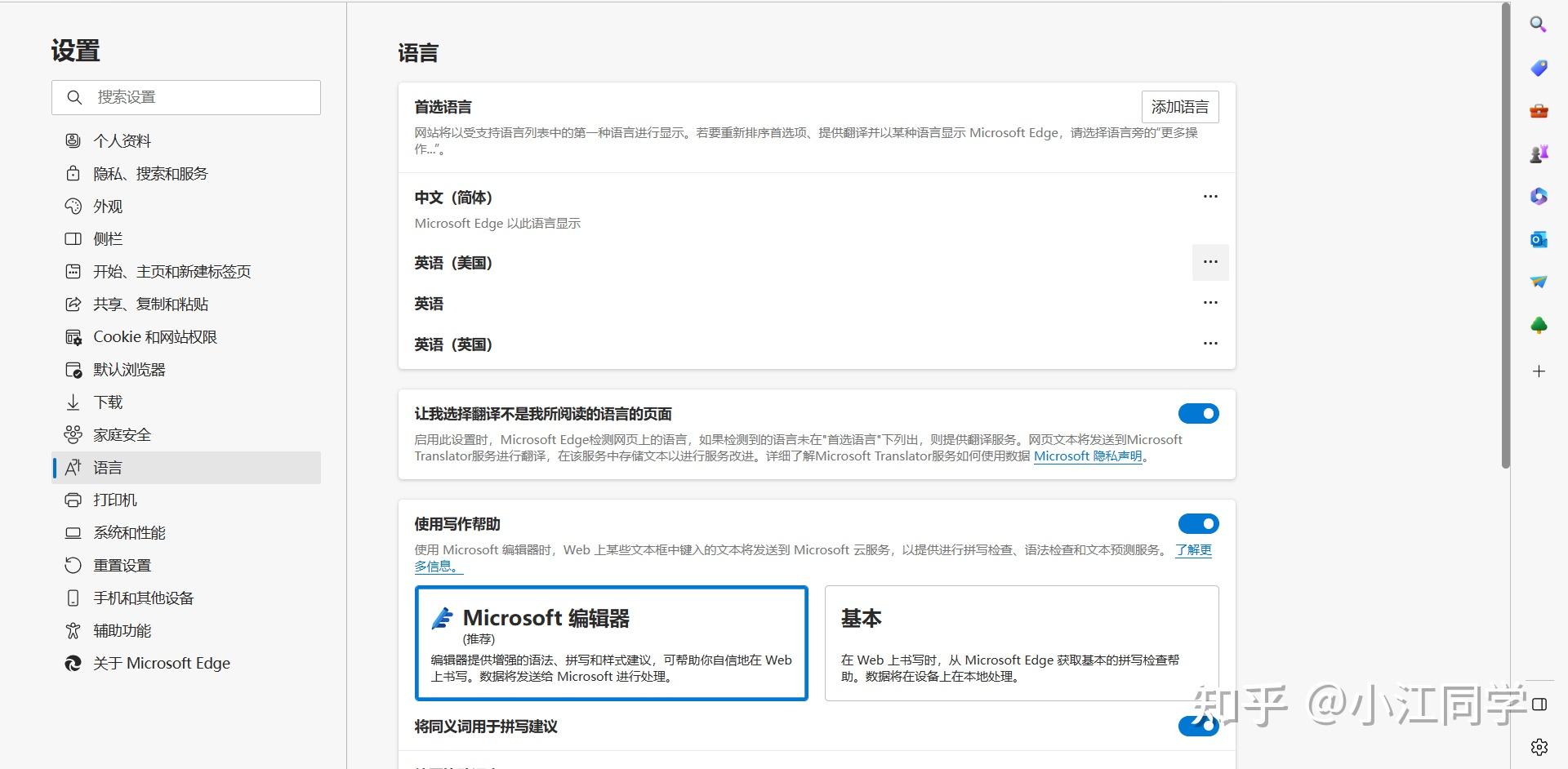Open the Tools briefcase icon in sidebar
1568x769 pixels.
[x=1539, y=110]
